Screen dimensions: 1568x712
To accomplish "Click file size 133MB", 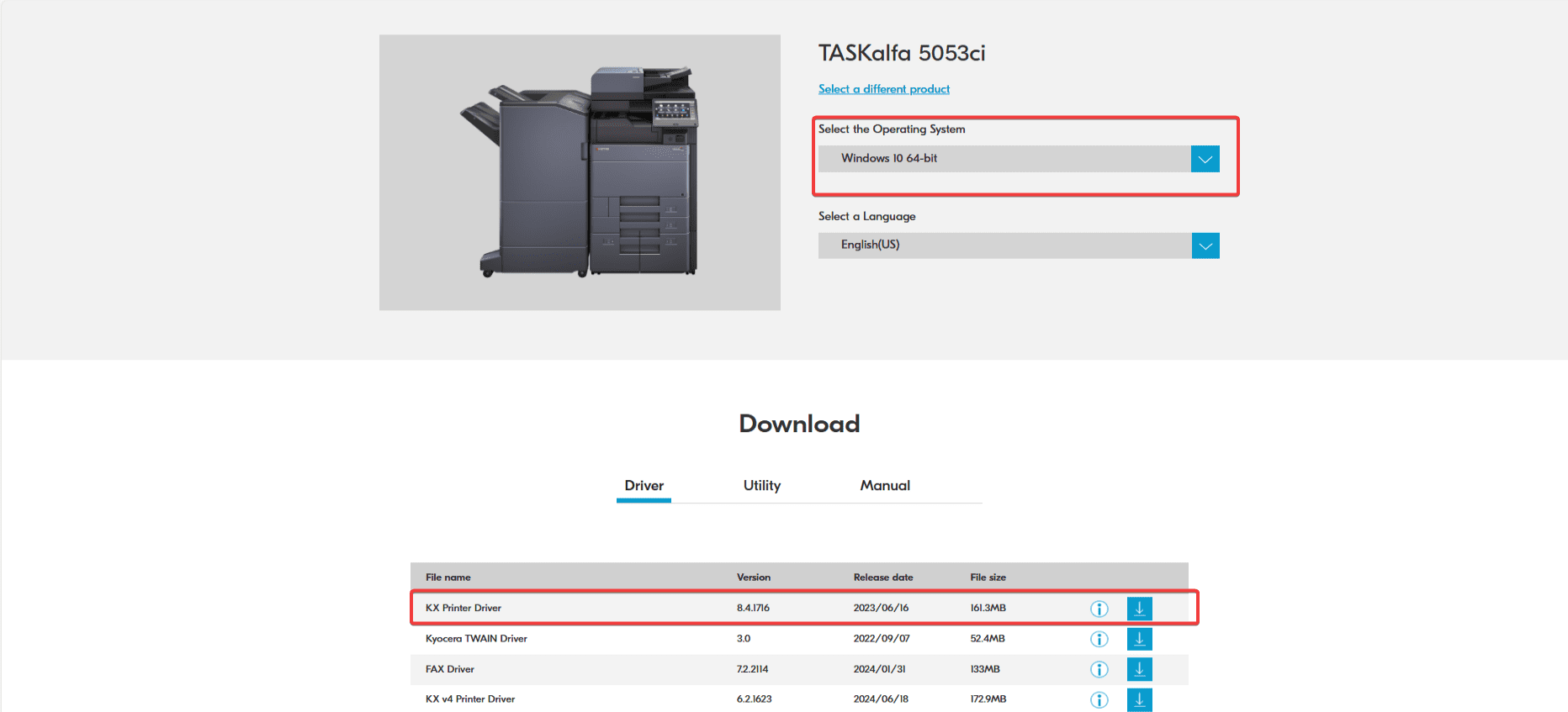I will pyautogui.click(x=985, y=669).
